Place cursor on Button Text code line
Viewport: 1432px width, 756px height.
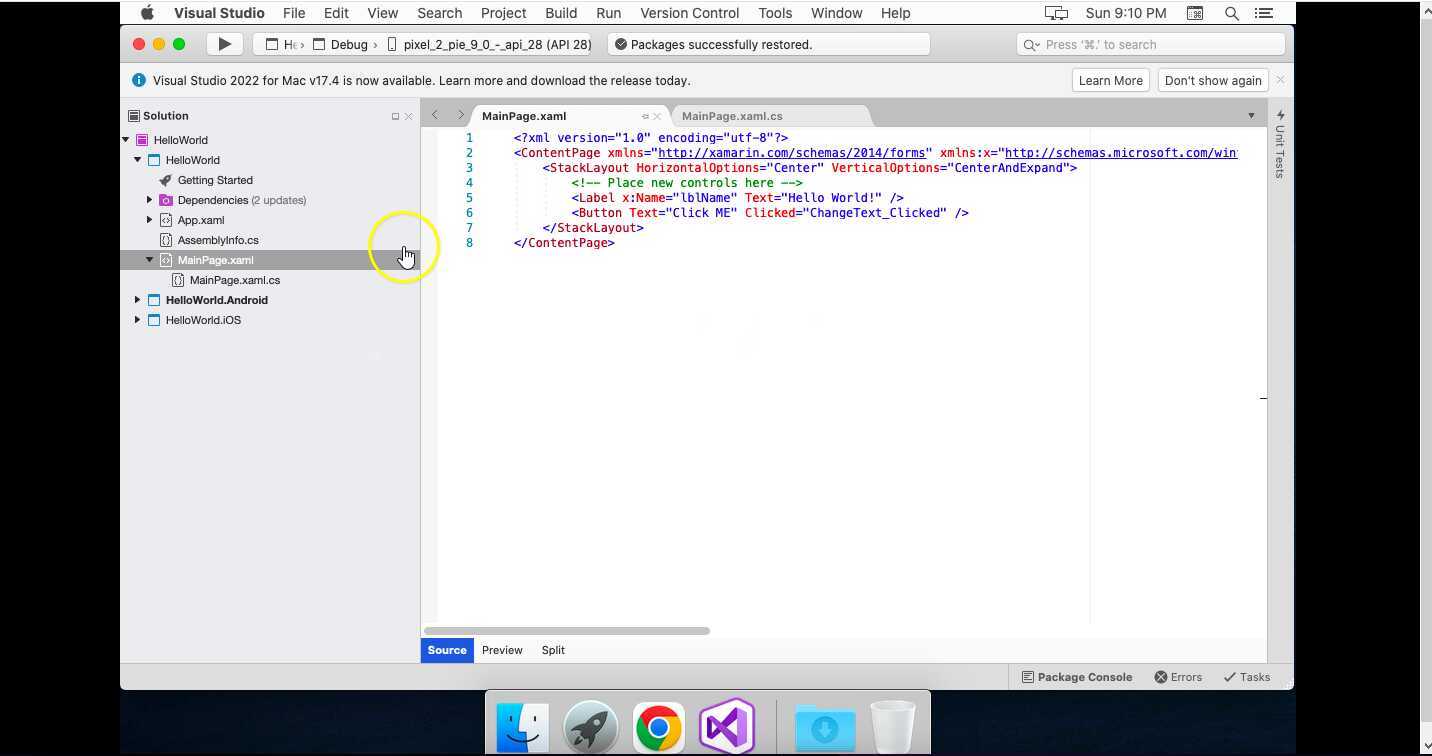[x=770, y=213]
